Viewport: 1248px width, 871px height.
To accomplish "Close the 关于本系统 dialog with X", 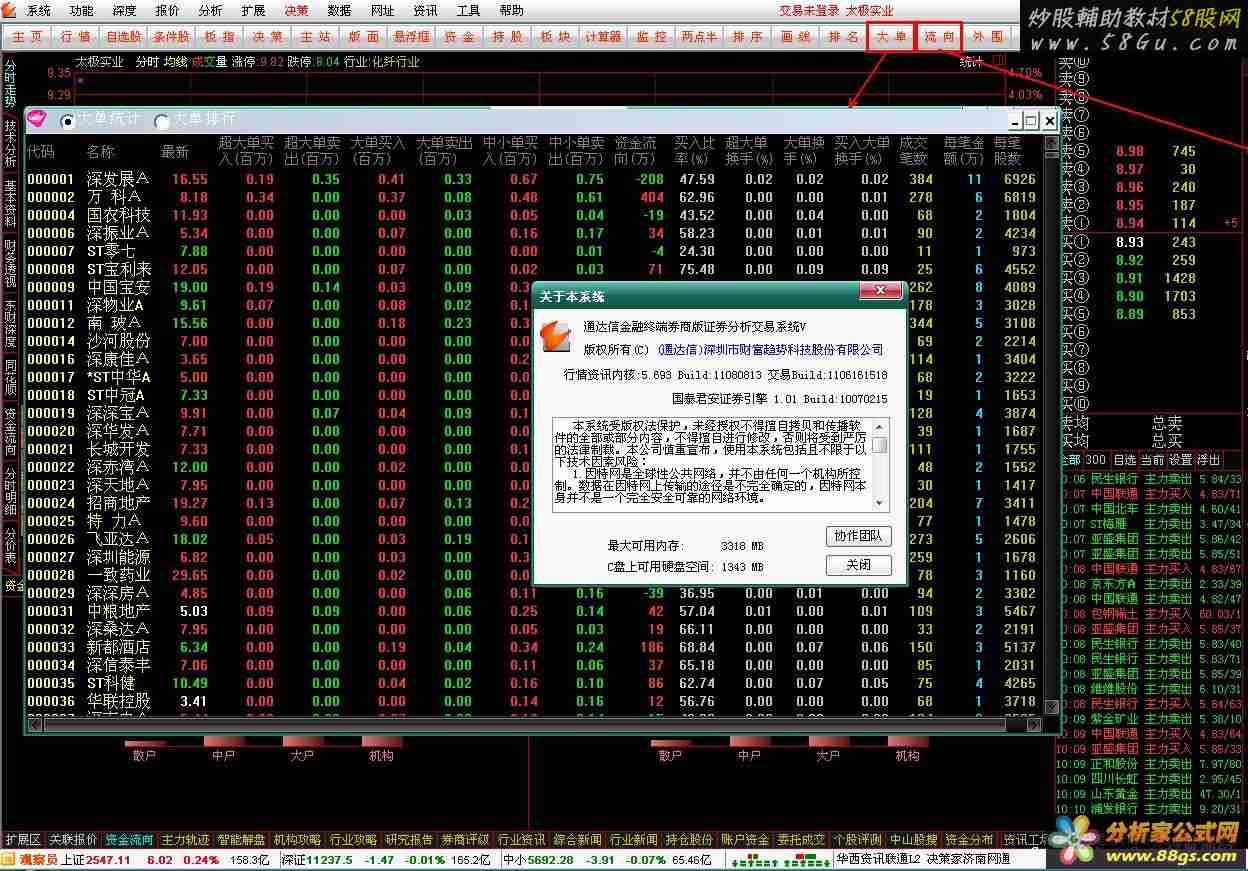I will 880,292.
